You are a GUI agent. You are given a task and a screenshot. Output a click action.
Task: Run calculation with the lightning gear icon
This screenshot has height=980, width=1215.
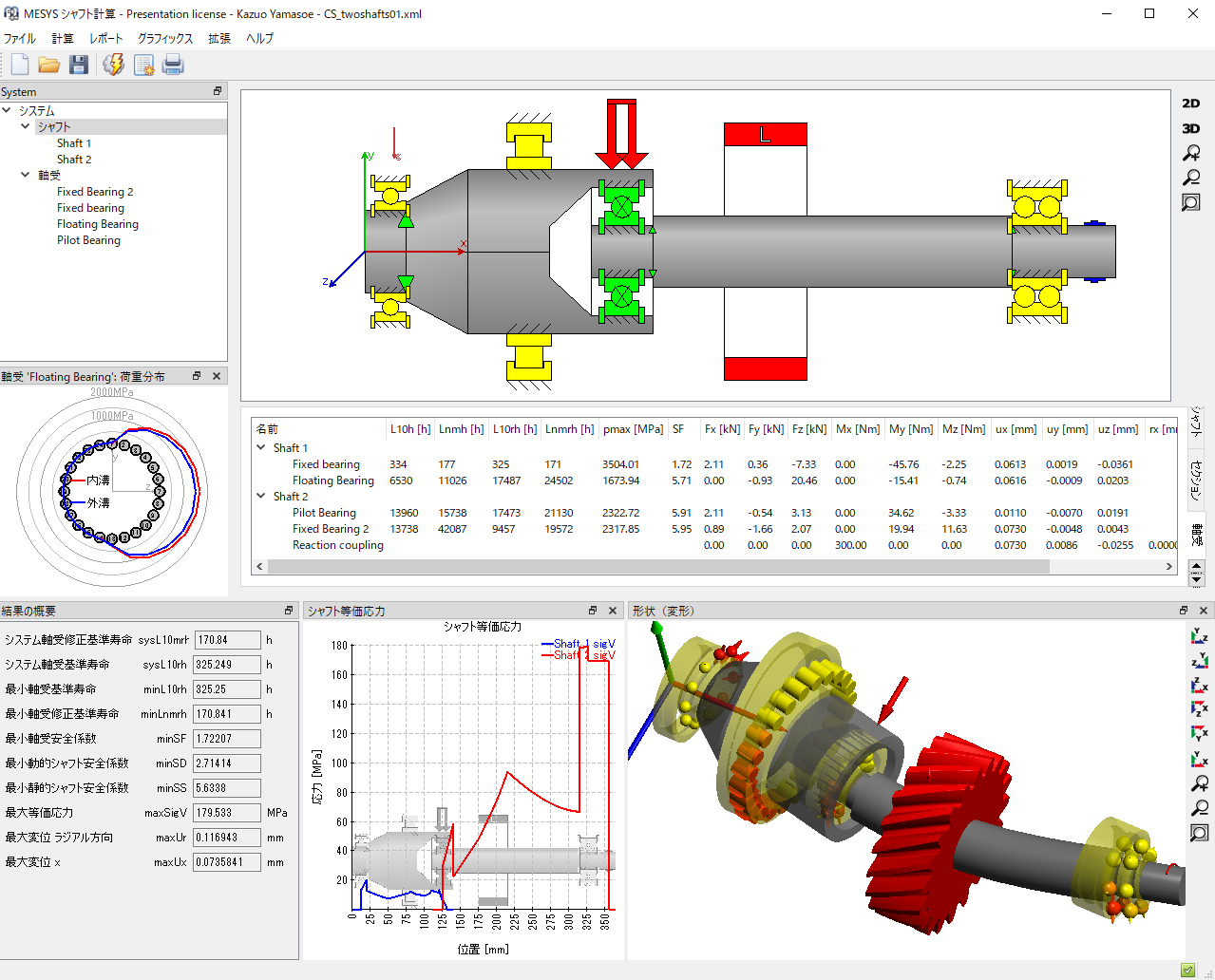point(113,65)
